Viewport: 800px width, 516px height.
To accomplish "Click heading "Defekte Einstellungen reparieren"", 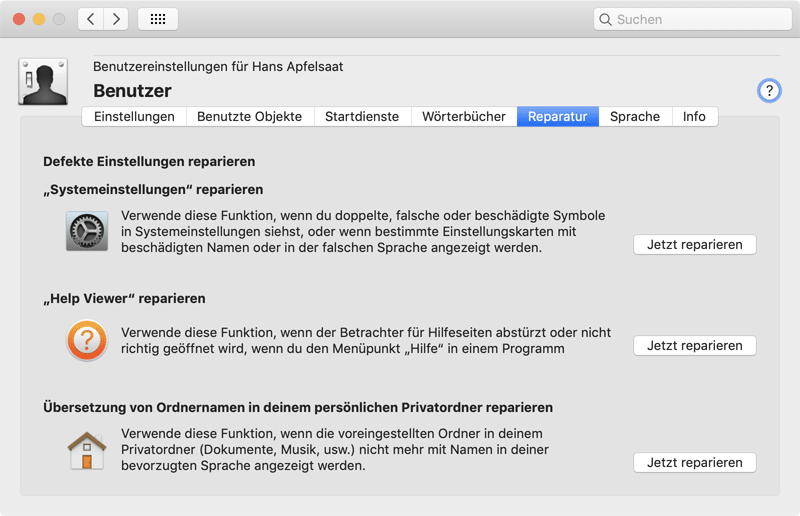I will point(149,162).
